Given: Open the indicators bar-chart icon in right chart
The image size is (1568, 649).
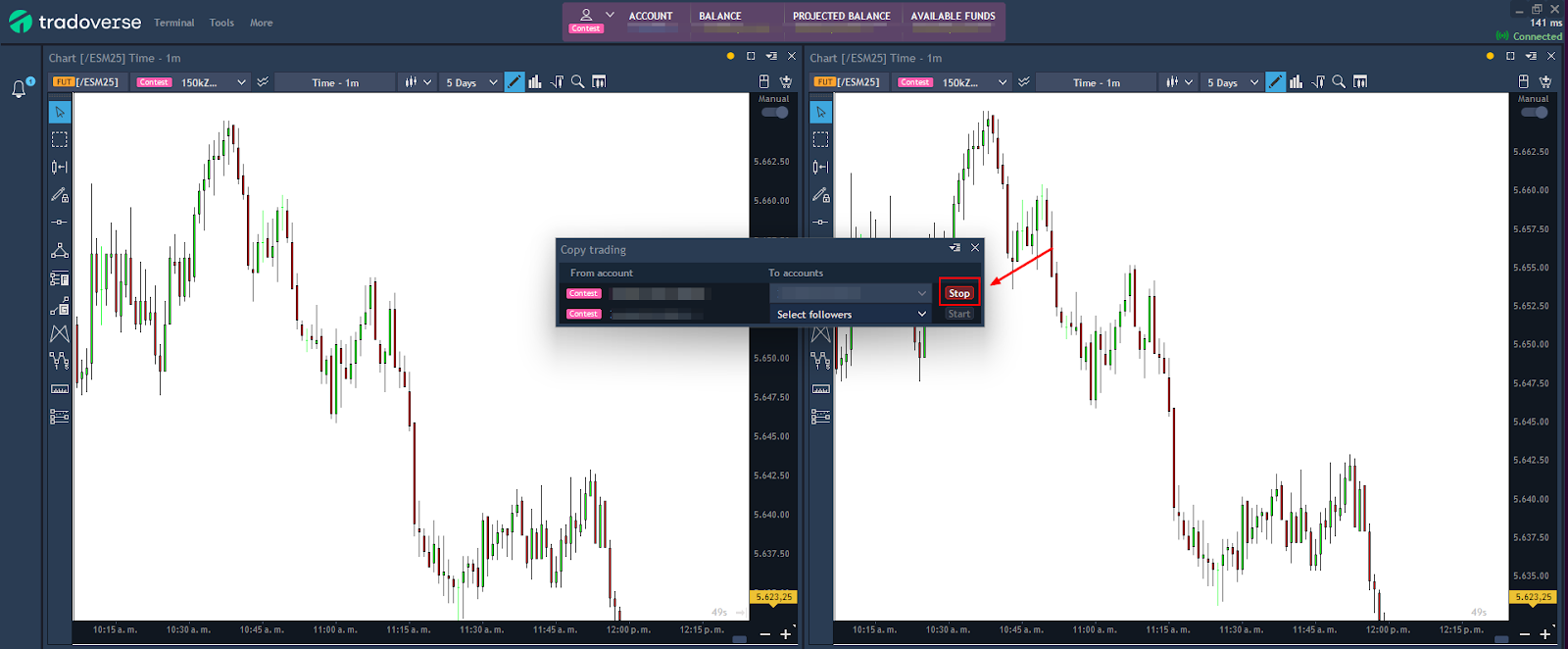Looking at the screenshot, I should (1296, 82).
